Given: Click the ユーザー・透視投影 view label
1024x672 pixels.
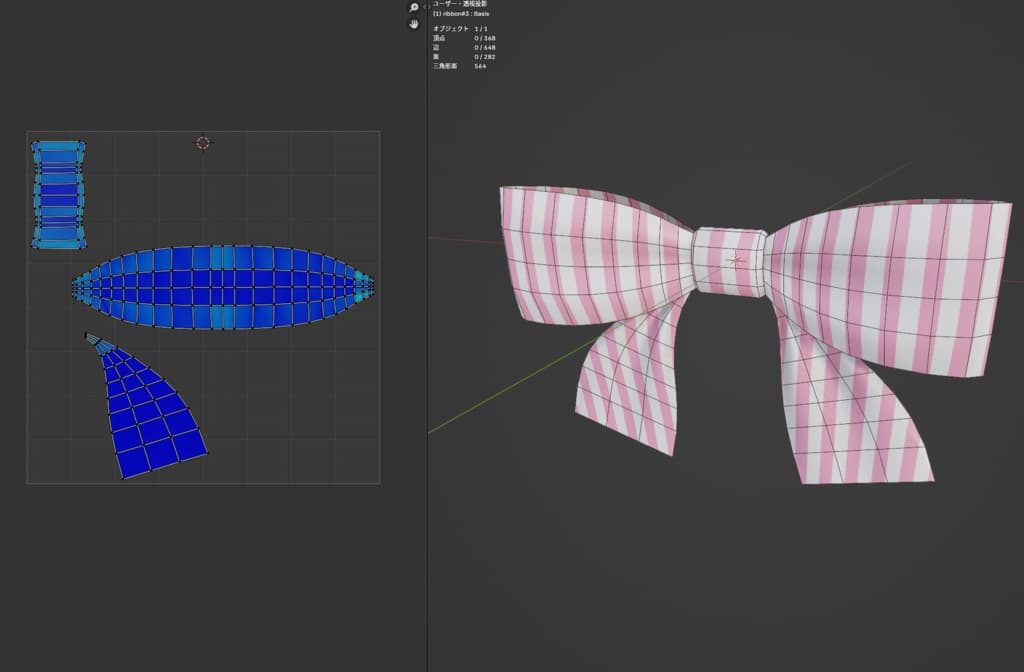Looking at the screenshot, I should (459, 4).
